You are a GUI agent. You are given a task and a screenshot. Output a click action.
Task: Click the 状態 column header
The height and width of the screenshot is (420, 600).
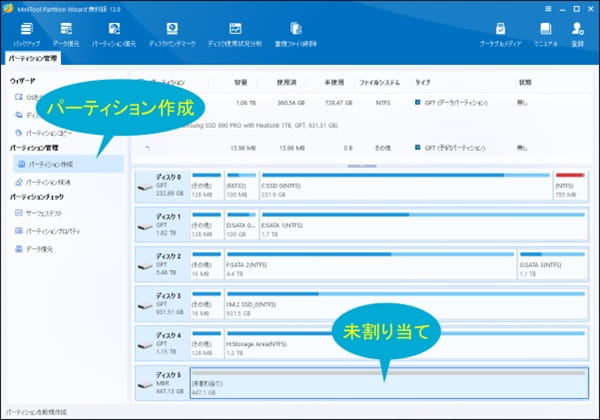tap(525, 82)
